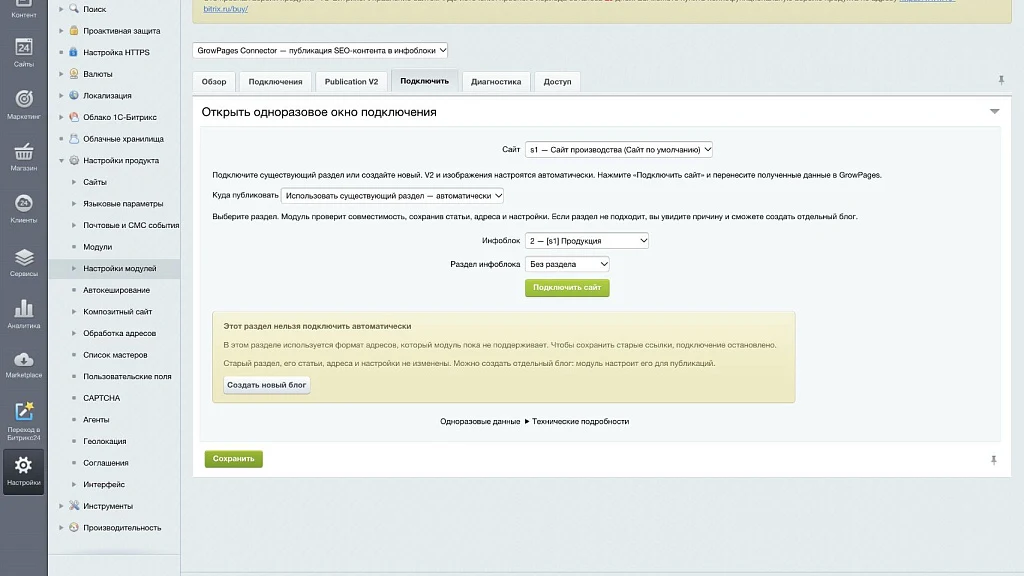Click the Поиск magnifier icon in the tree
The width and height of the screenshot is (1024, 576).
(x=74, y=8)
